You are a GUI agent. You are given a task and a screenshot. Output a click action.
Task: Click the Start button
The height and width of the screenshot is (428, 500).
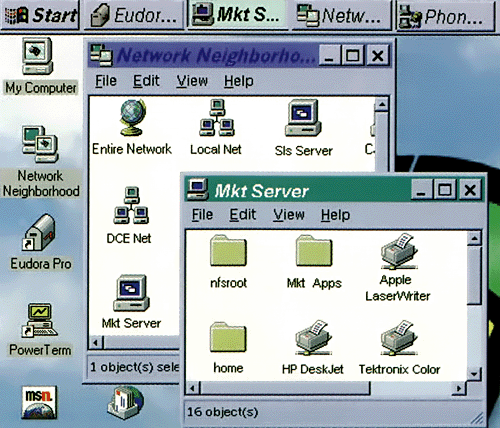coord(40,15)
